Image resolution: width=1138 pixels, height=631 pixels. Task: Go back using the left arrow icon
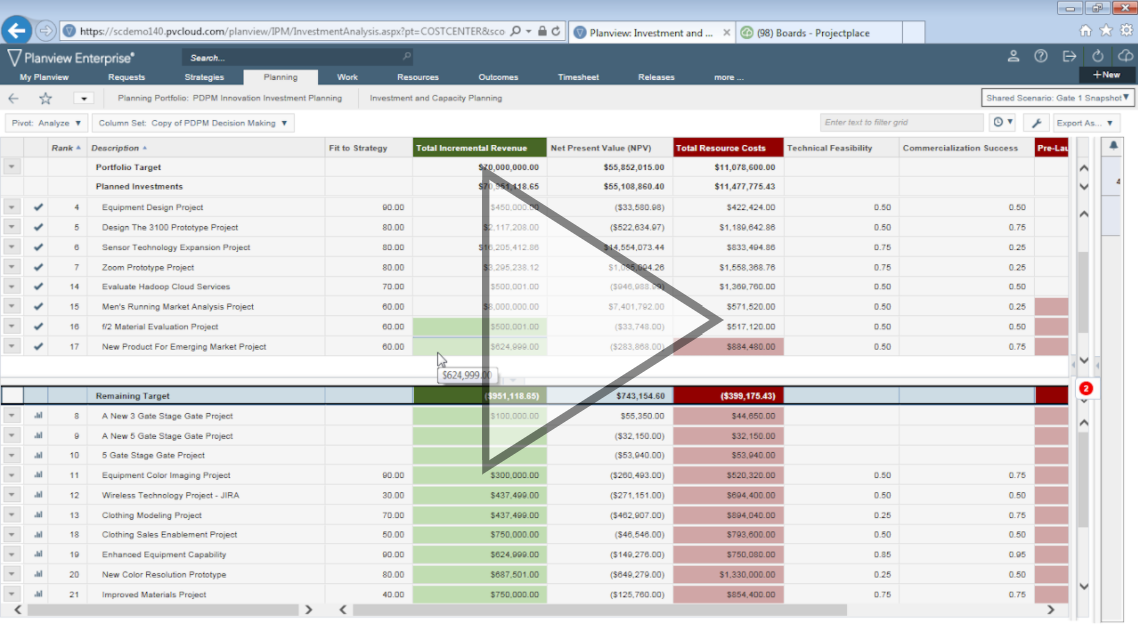[x=14, y=98]
